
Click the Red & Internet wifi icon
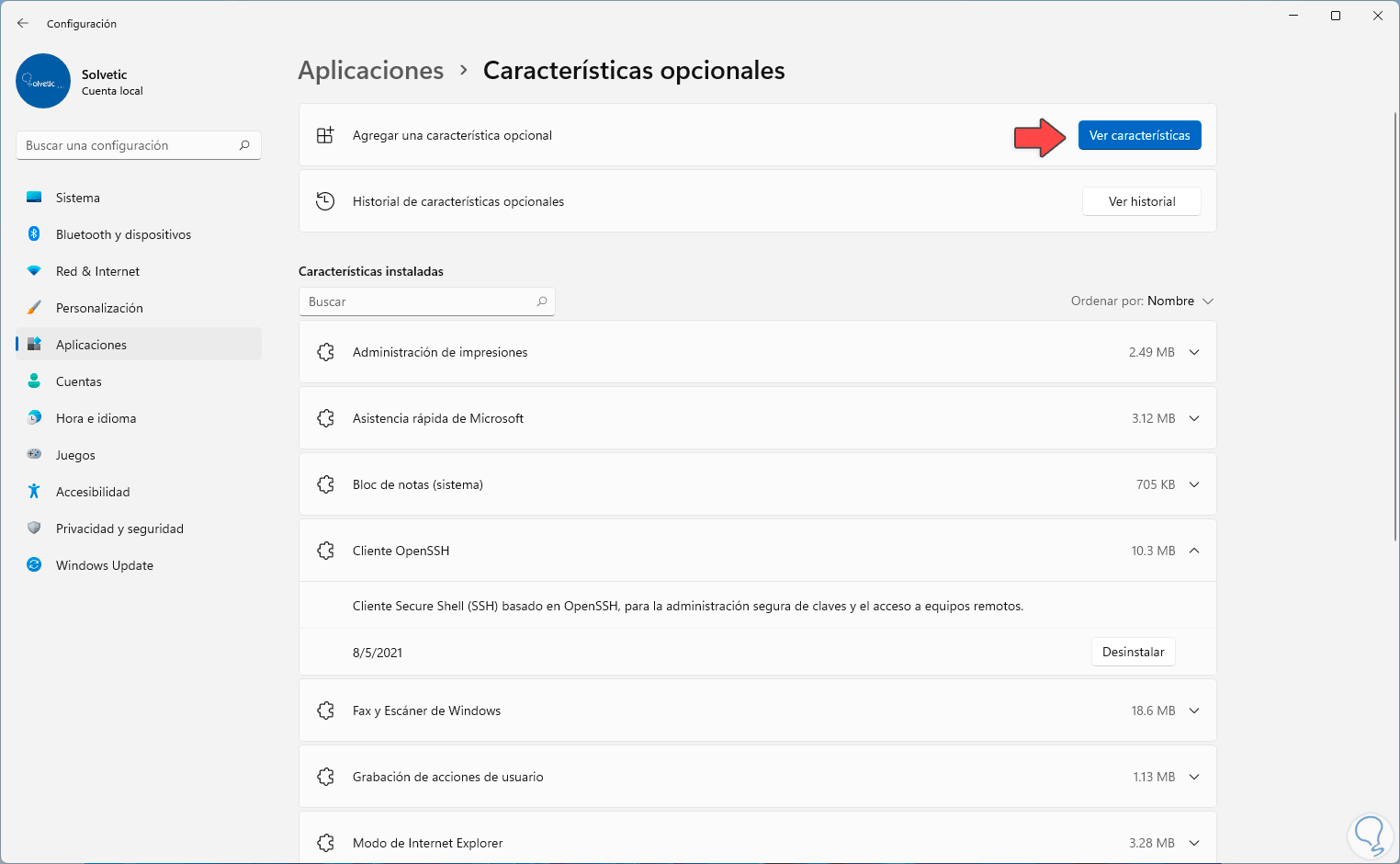(34, 271)
